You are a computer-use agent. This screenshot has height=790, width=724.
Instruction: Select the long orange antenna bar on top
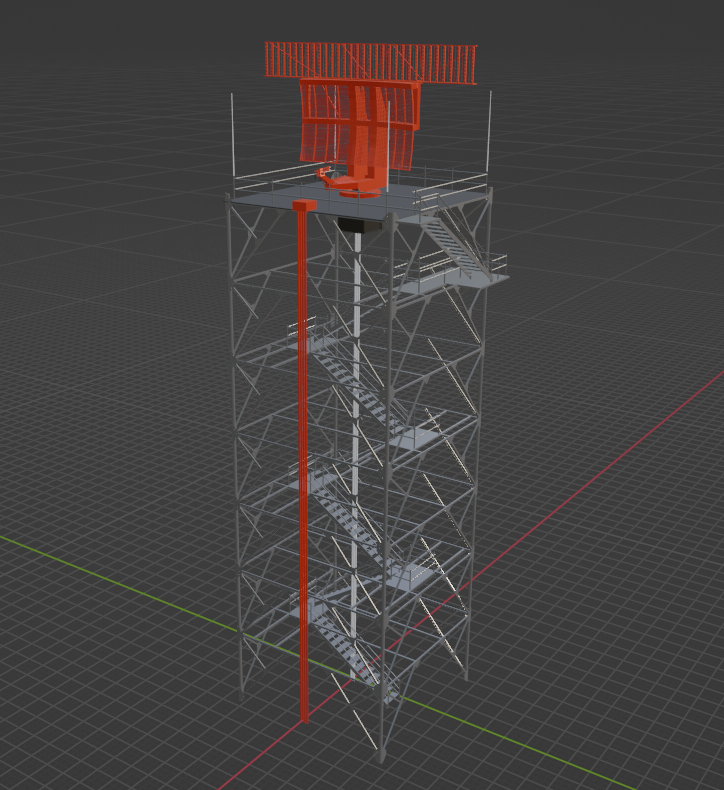coord(371,63)
